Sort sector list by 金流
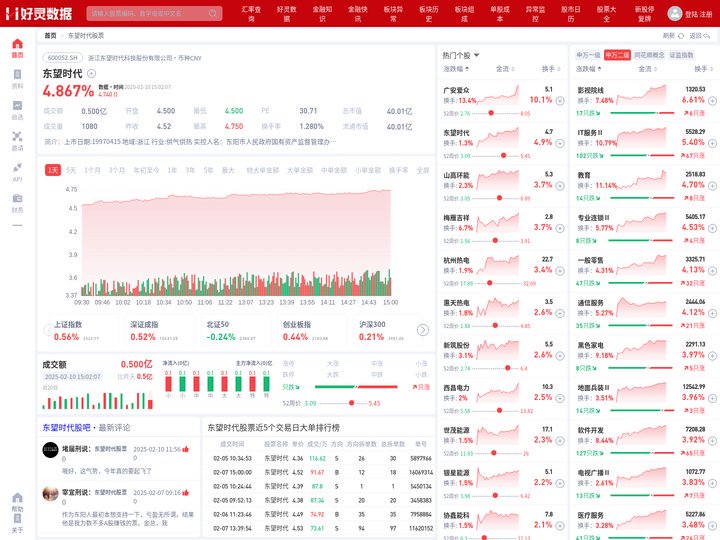The width and height of the screenshot is (720, 540). point(647,69)
